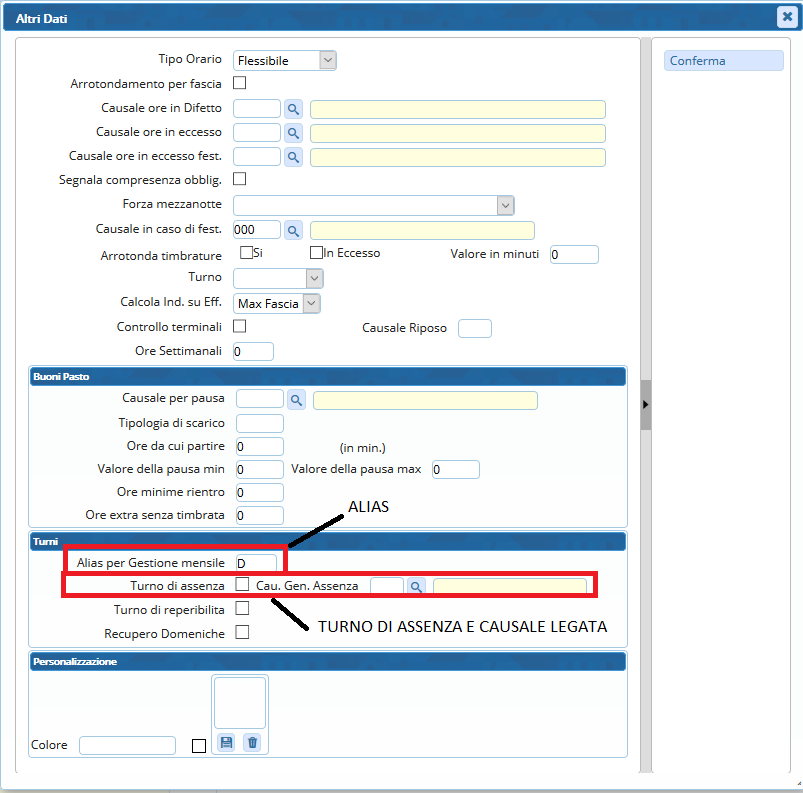Screen dimensions: 803x793
Task: Check the Recupero Domeniche option
Action: pos(242,632)
